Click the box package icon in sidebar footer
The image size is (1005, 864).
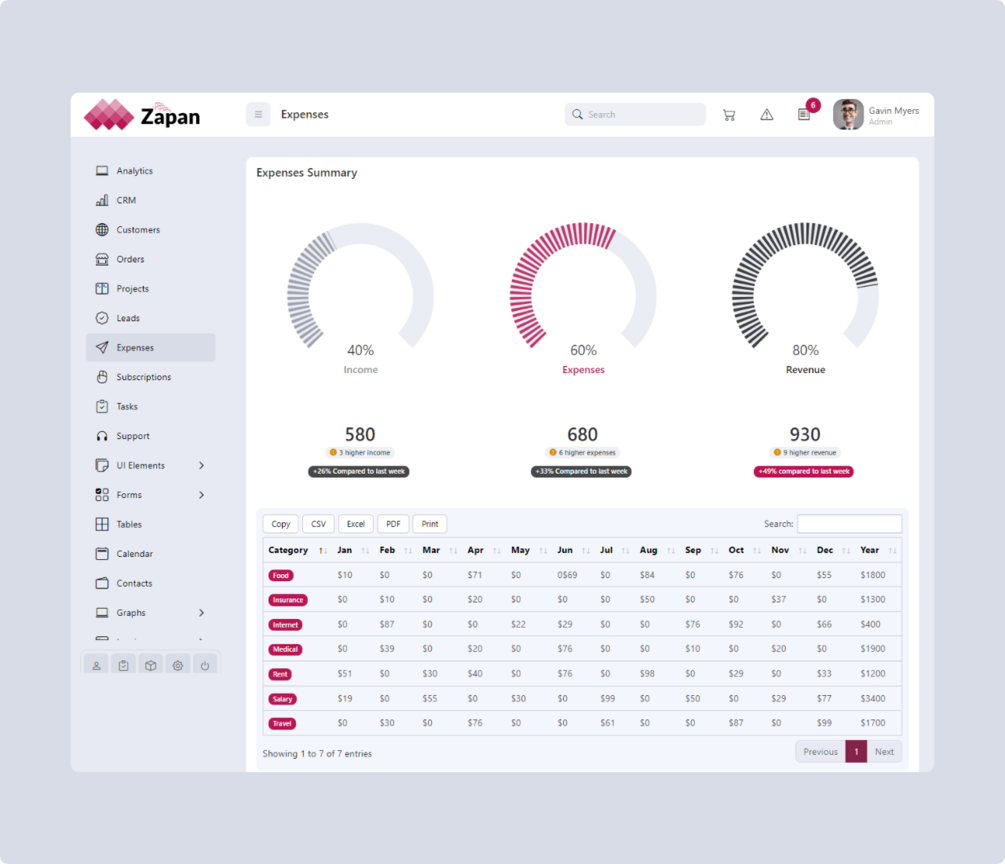pos(151,666)
